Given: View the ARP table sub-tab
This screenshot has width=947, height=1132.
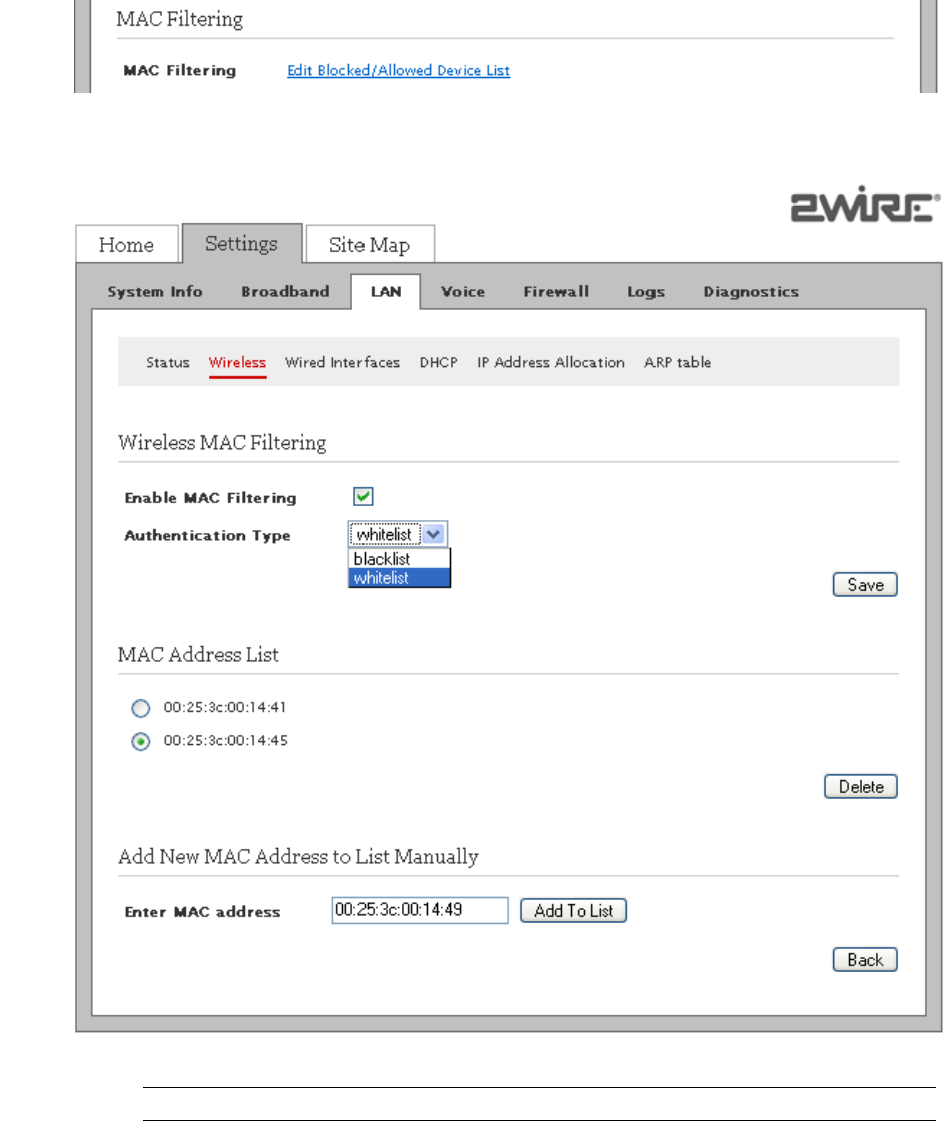Looking at the screenshot, I should [x=677, y=362].
